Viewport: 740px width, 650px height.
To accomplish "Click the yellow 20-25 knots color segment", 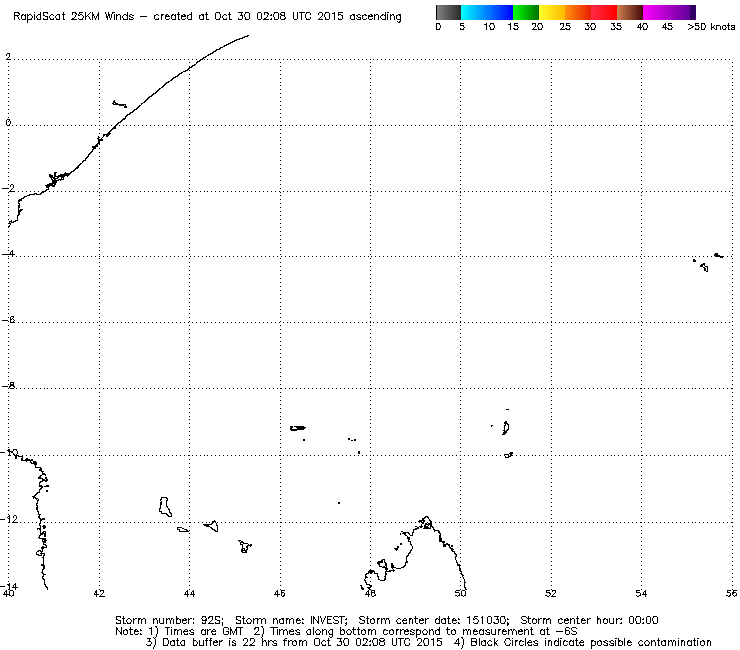I will [552, 12].
